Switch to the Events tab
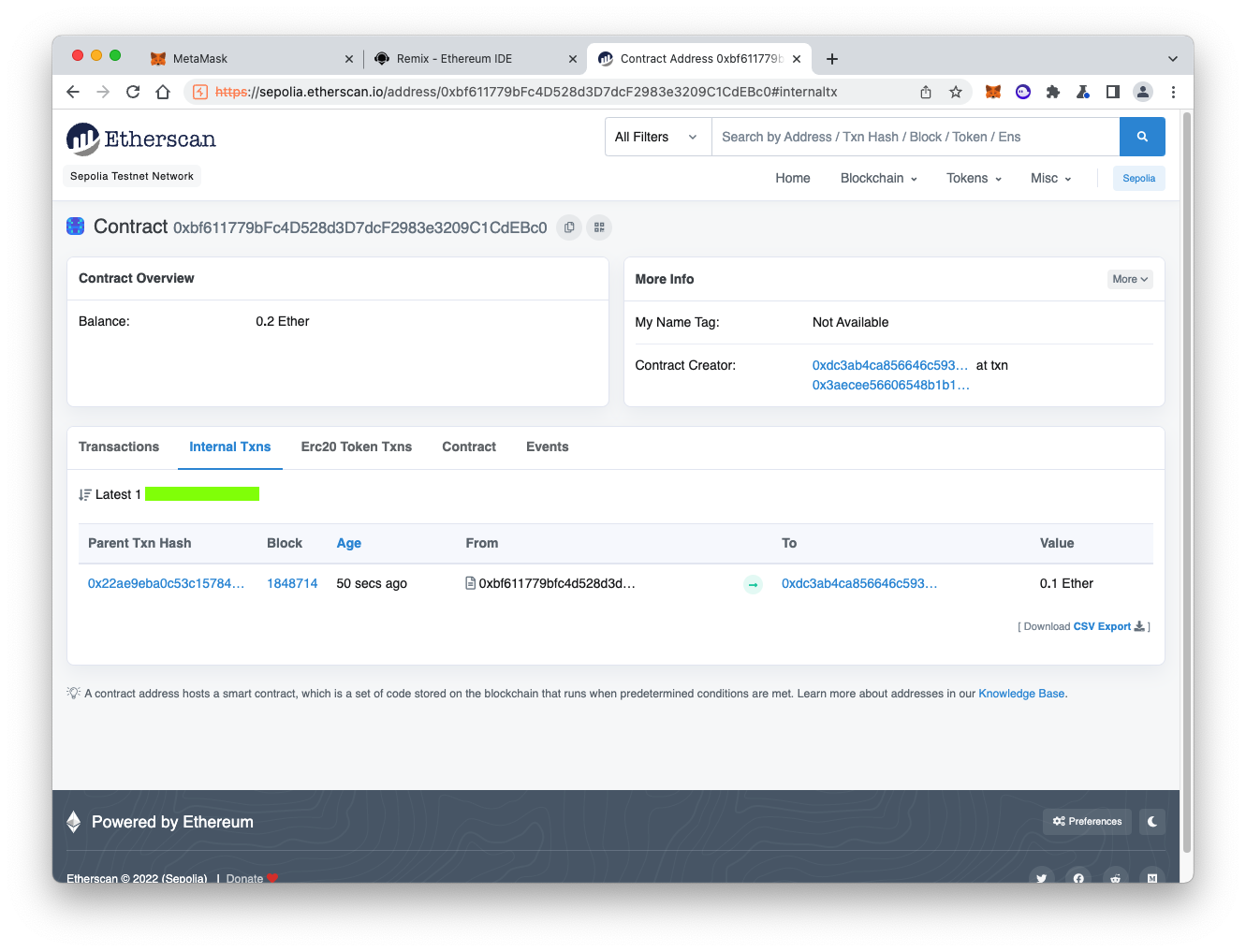1246x952 pixels. 547,447
